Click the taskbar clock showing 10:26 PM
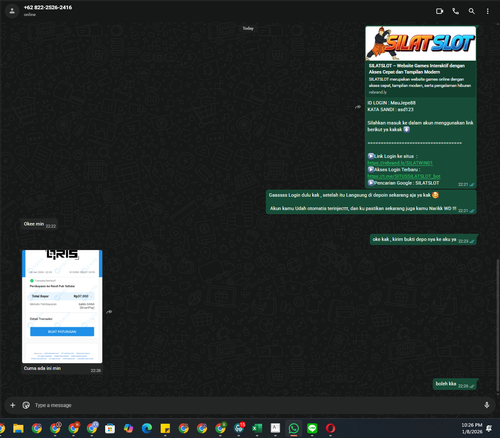This screenshot has height=438, width=500. (472, 428)
